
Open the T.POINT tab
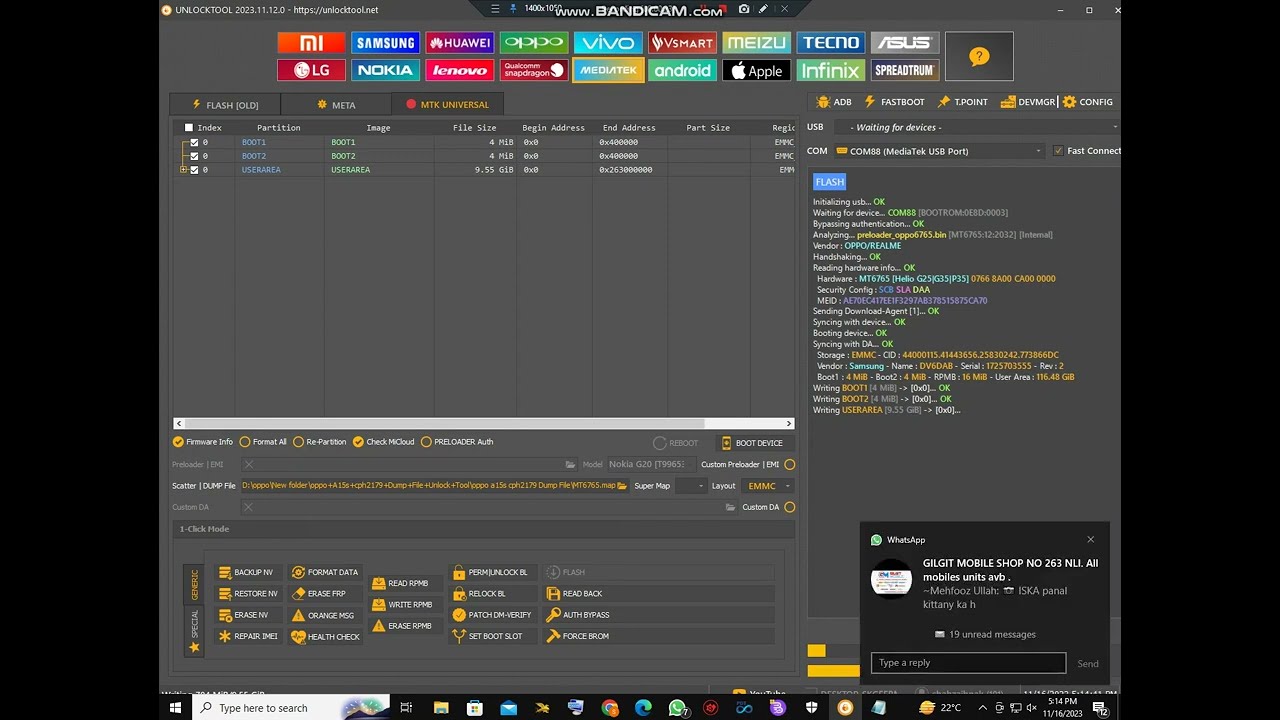tap(963, 102)
